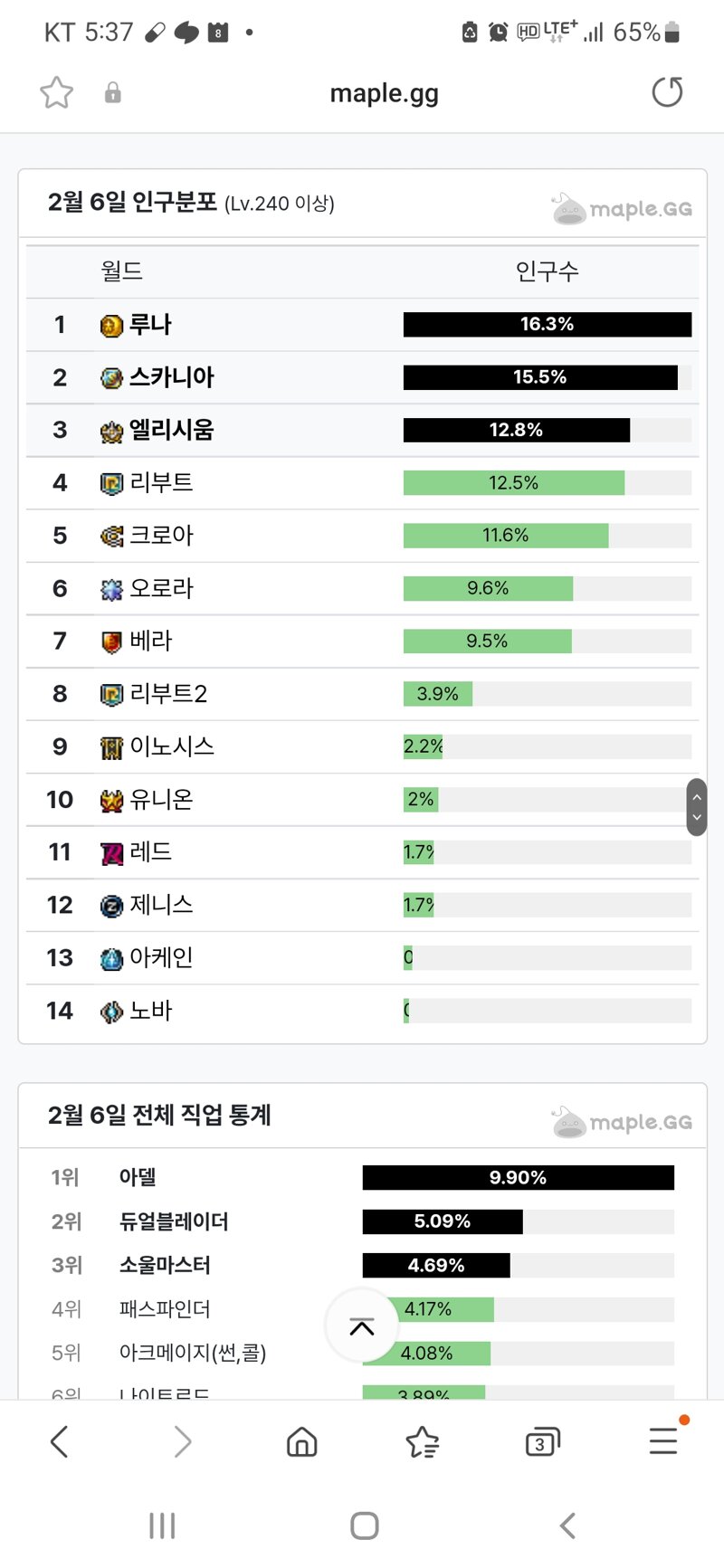This screenshot has height=1568, width=724.
Task: Tap the maple.gg address bar text
Action: point(385,93)
